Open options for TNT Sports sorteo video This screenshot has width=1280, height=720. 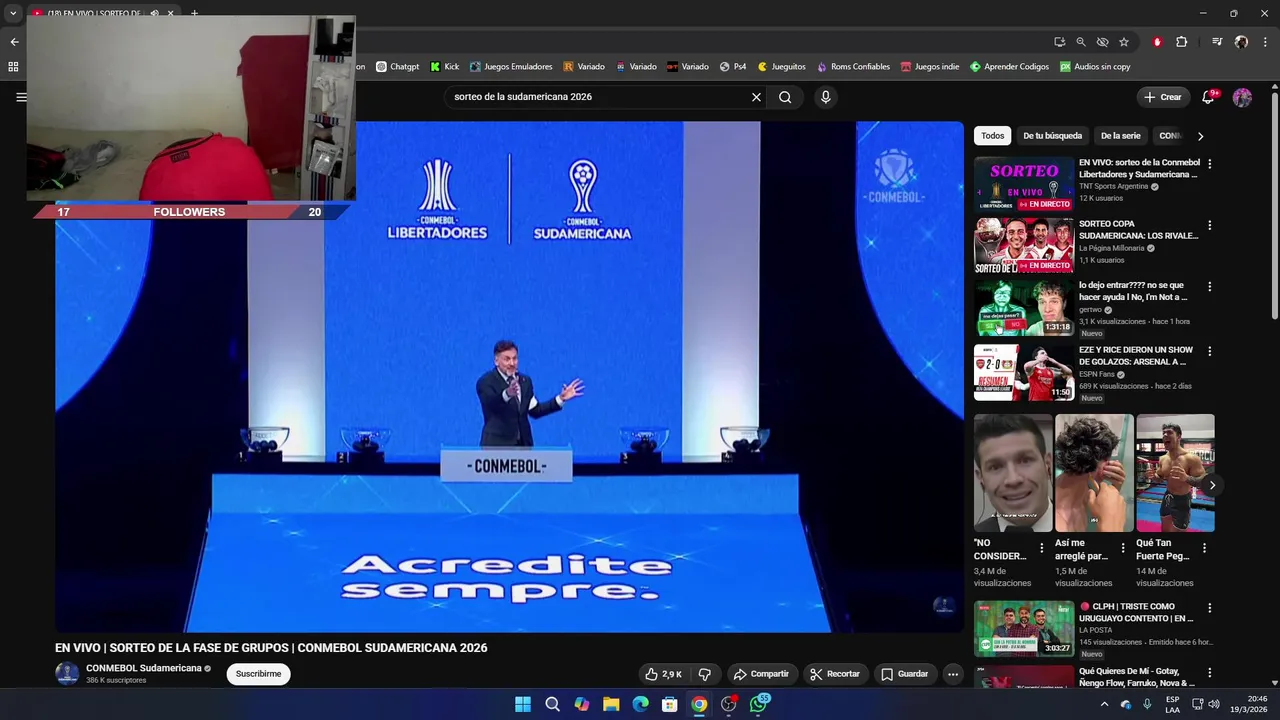1209,164
